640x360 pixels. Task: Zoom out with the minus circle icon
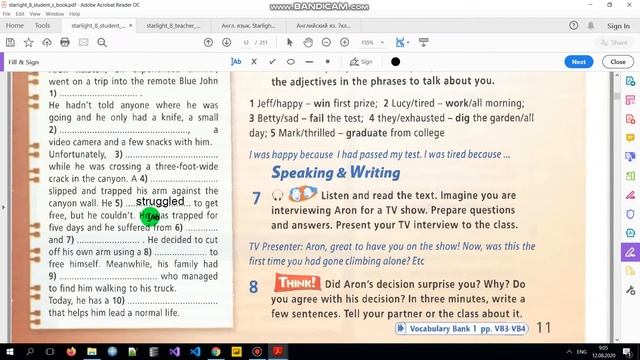pos(326,42)
